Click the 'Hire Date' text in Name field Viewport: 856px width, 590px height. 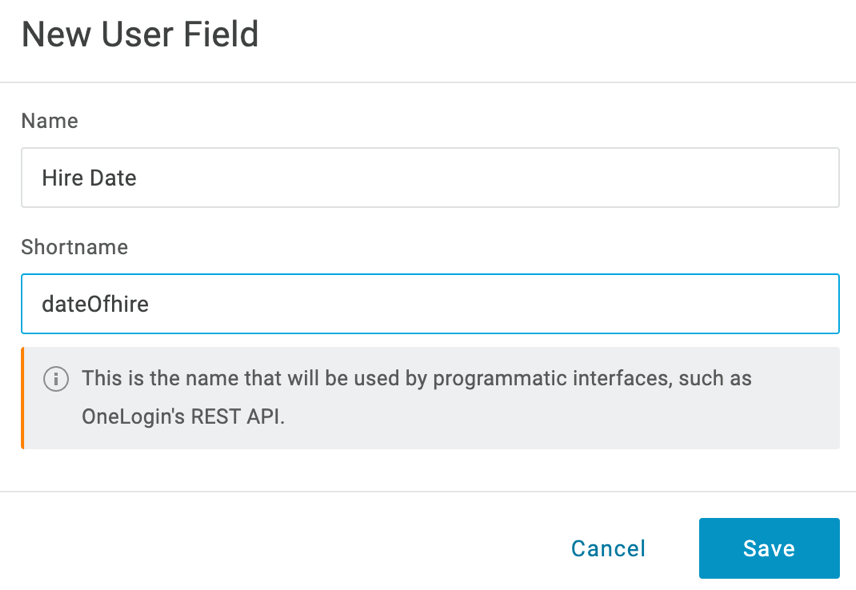click(x=89, y=178)
